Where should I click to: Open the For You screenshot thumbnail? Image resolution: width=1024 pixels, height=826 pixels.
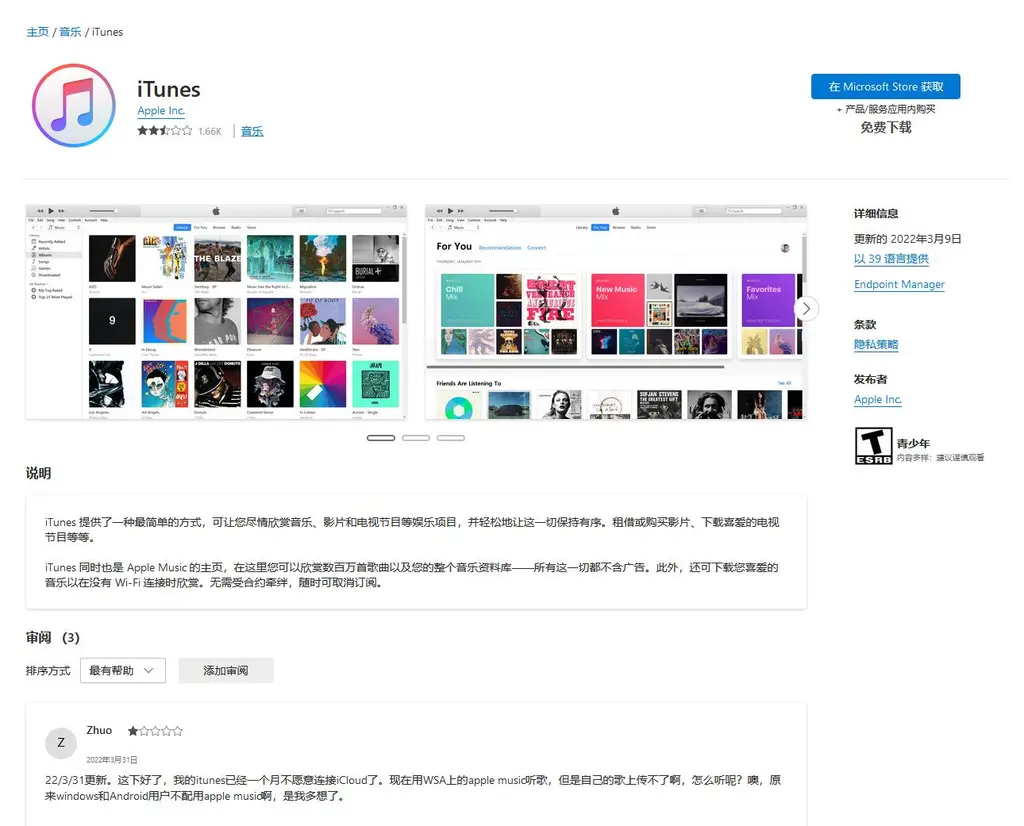click(615, 311)
